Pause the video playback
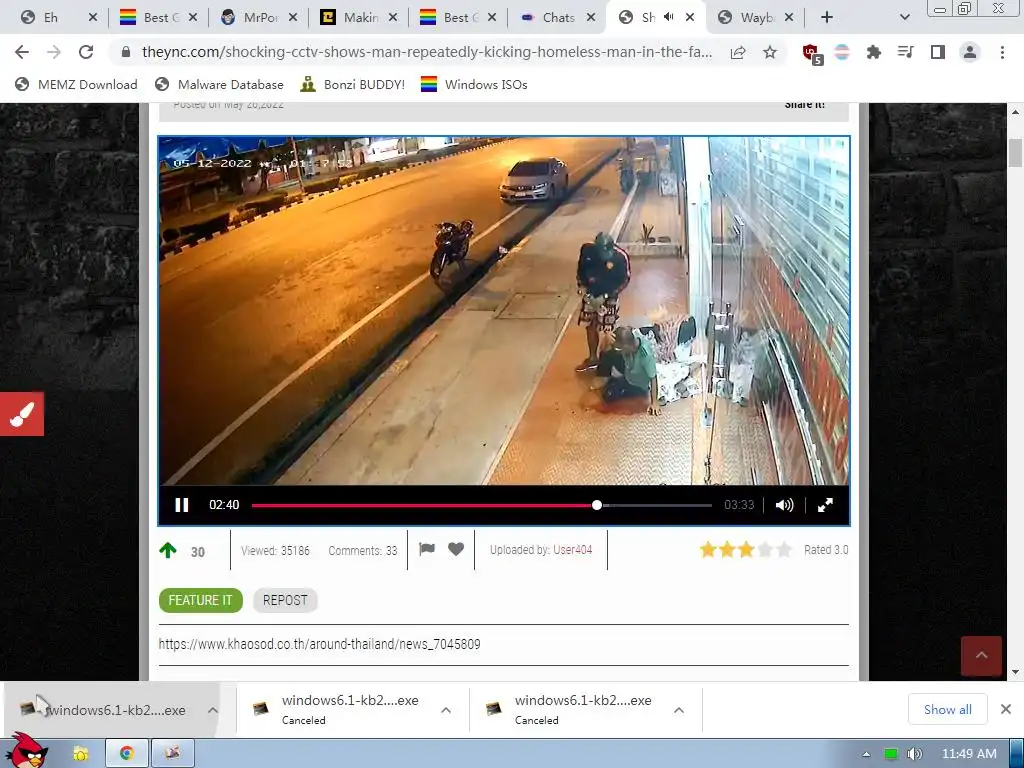 [x=182, y=505]
